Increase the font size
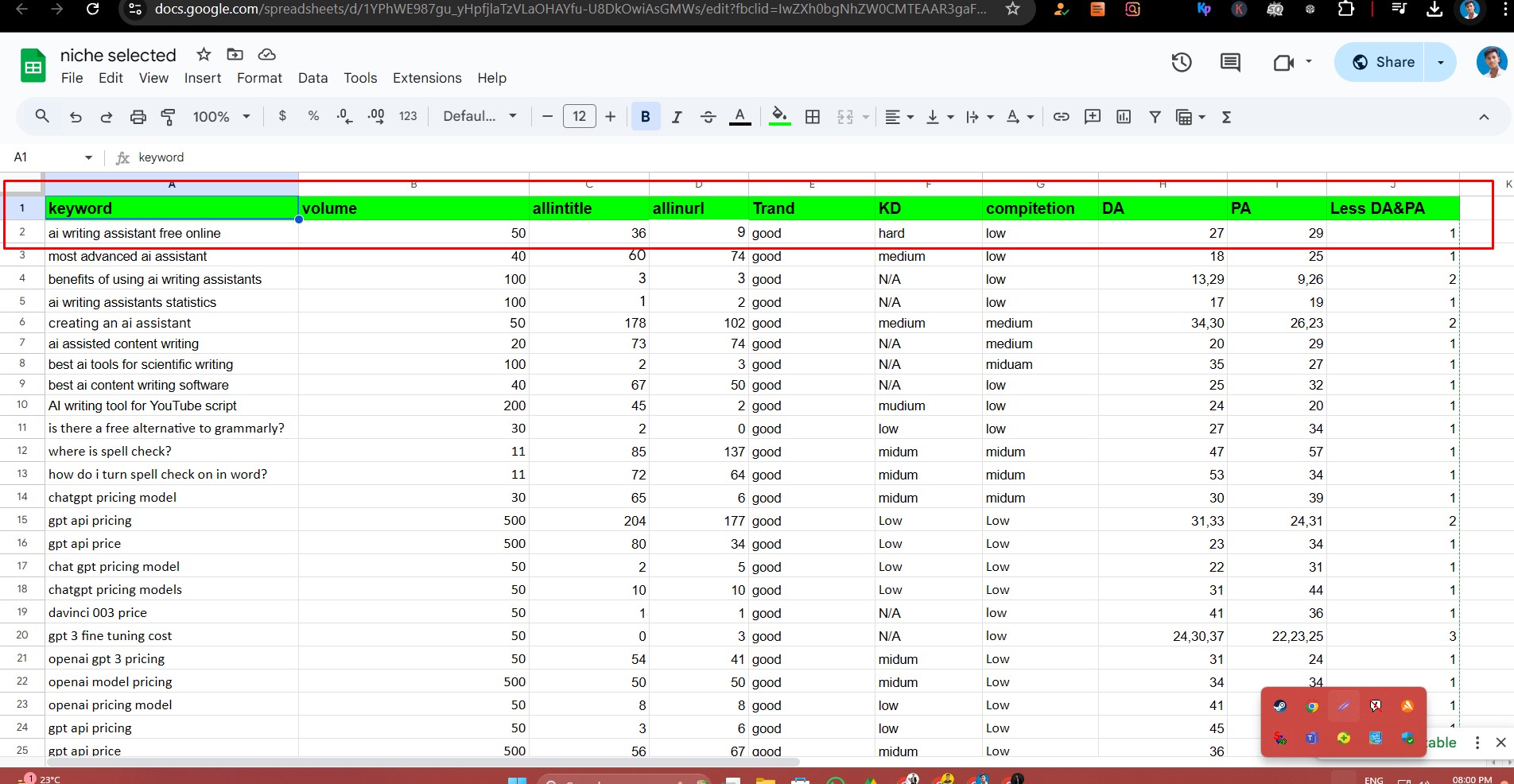The height and width of the screenshot is (784, 1514). [610, 117]
